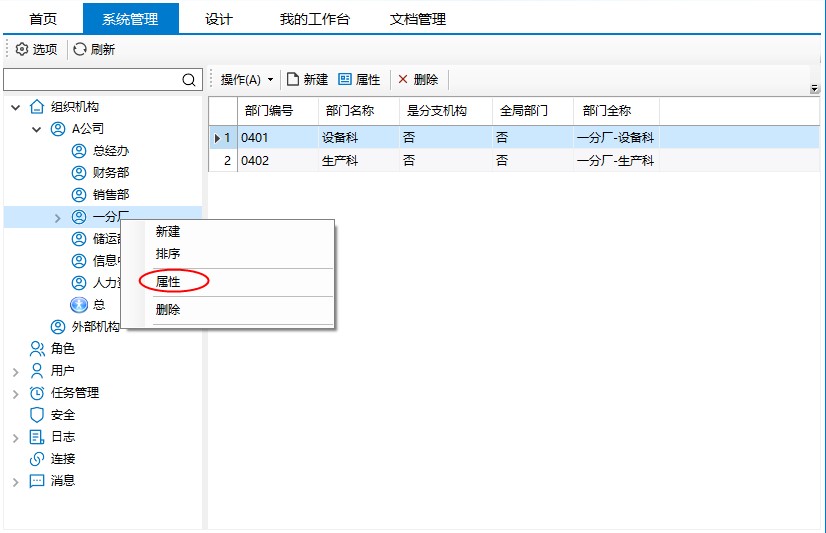Viewport: 826px width, 533px height.
Task: Choose 删除 in context menu
Action: click(x=168, y=309)
